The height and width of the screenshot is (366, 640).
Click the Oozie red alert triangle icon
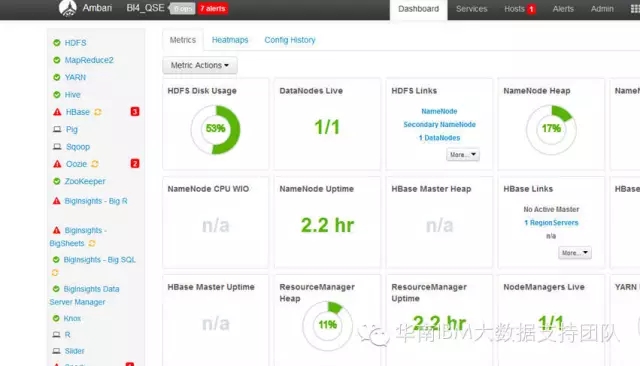(x=57, y=164)
